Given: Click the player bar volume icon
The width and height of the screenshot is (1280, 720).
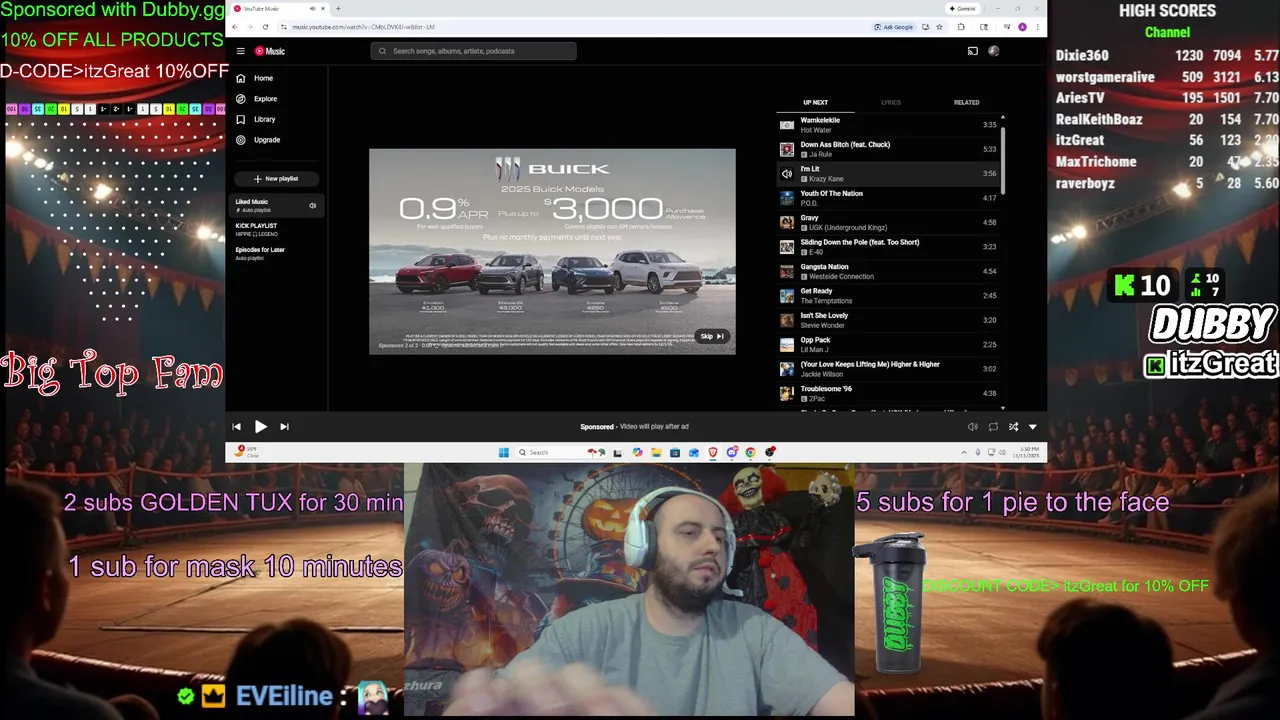Looking at the screenshot, I should [x=972, y=427].
